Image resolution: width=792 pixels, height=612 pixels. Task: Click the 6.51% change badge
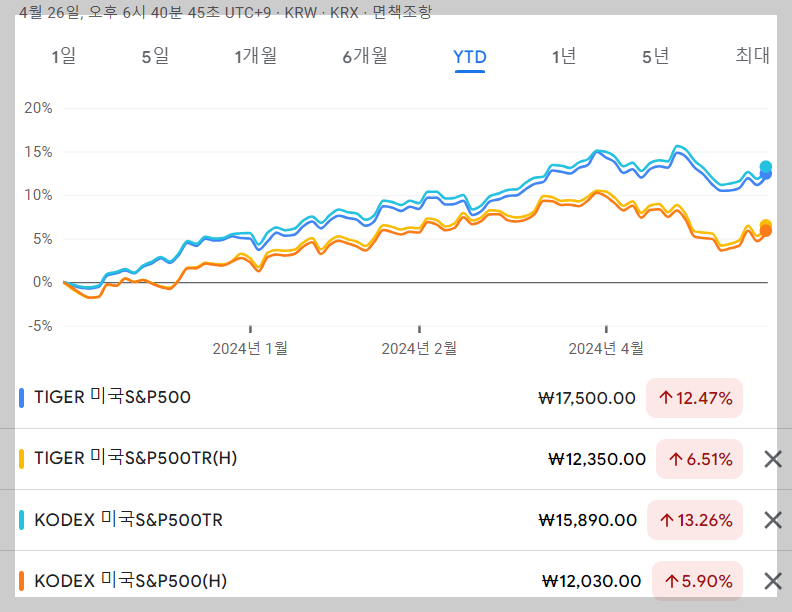point(700,459)
